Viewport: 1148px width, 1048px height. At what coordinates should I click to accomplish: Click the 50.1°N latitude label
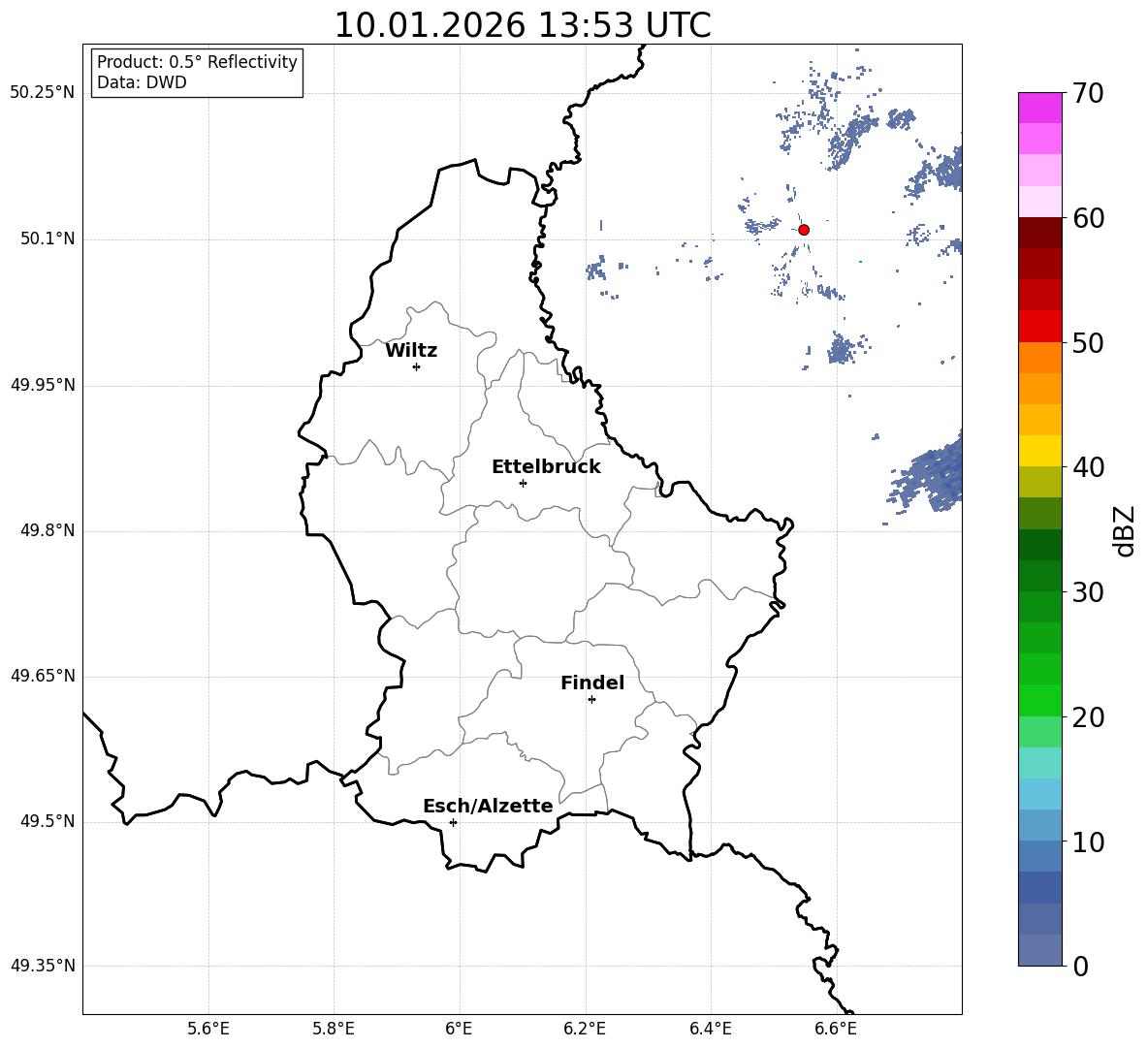(x=48, y=238)
